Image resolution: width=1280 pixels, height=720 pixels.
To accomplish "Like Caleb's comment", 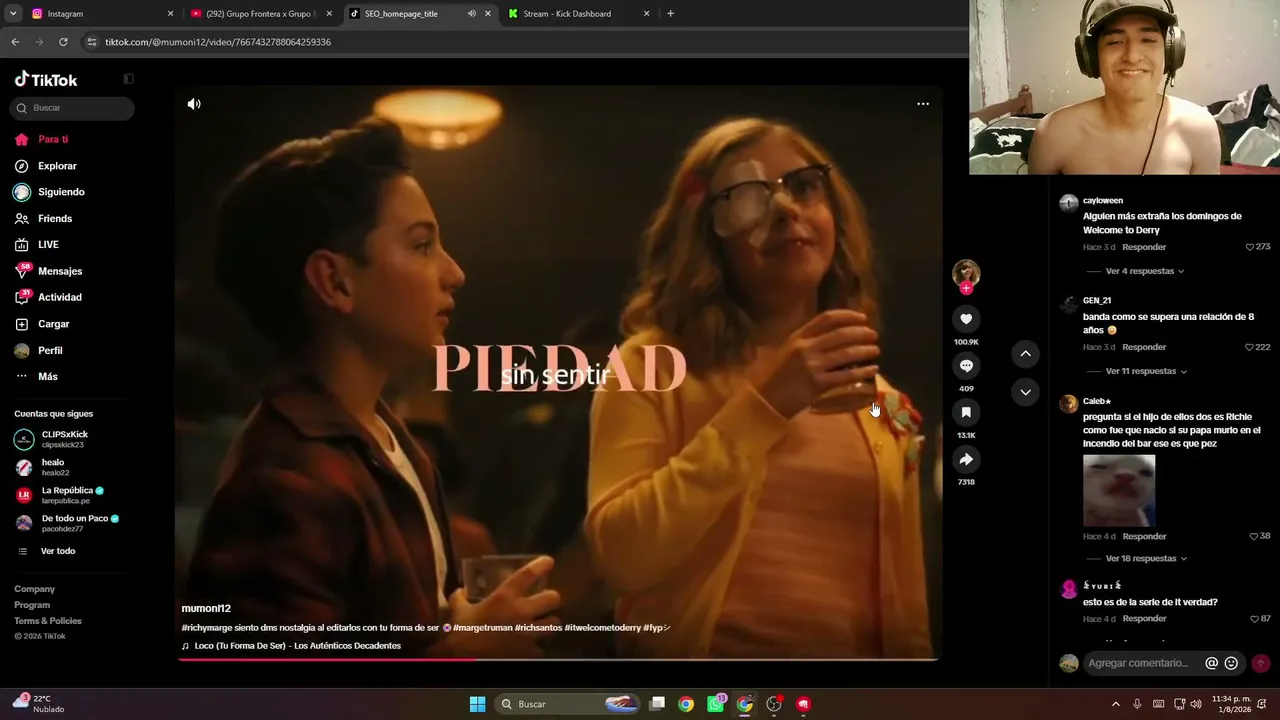I will [x=1253, y=536].
